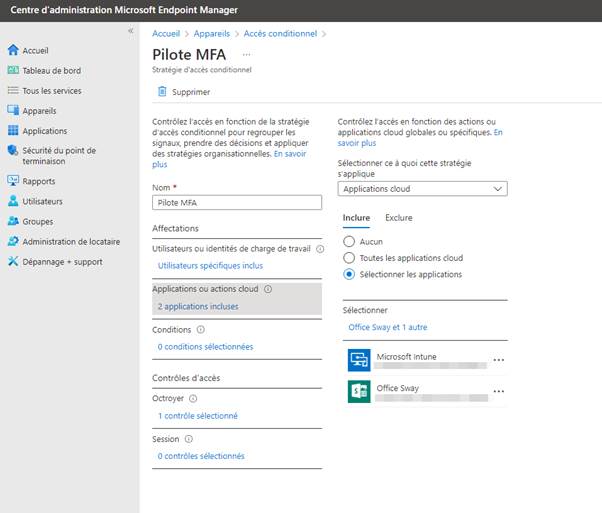The width and height of the screenshot is (602, 513).
Task: Open the 2 applications incluses link
Action: coord(198,306)
